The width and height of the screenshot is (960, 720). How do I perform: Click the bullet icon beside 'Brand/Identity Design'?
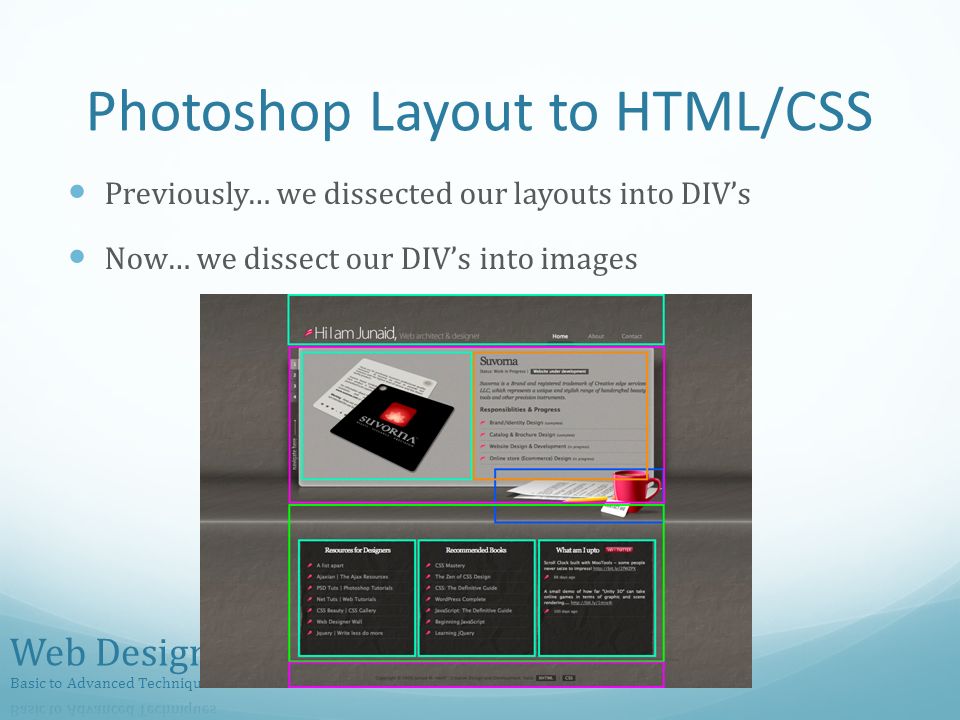[x=483, y=422]
